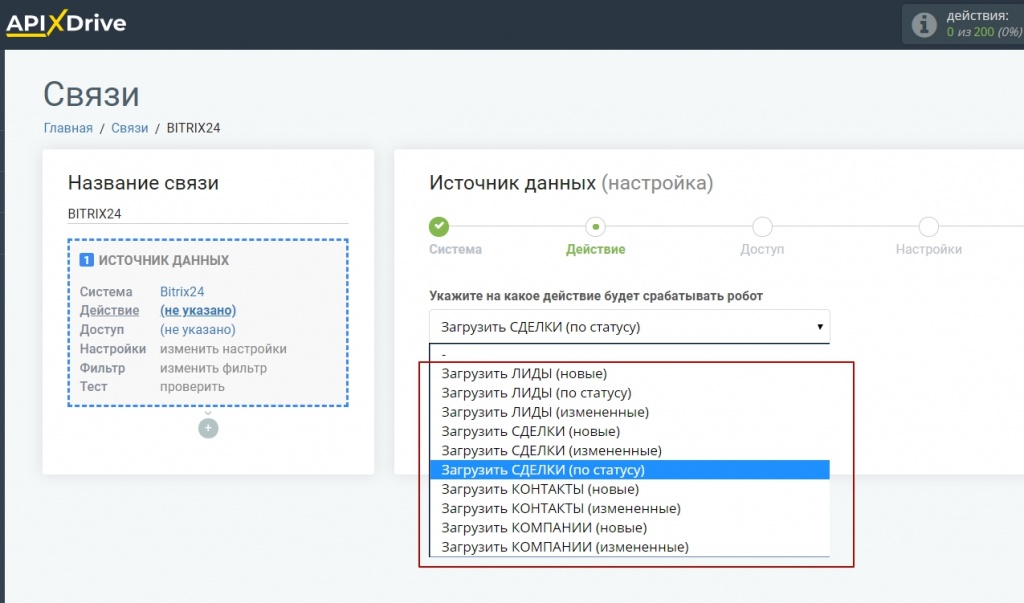This screenshot has width=1024, height=603.
Task: Open the actions info icon
Action: pos(923,25)
